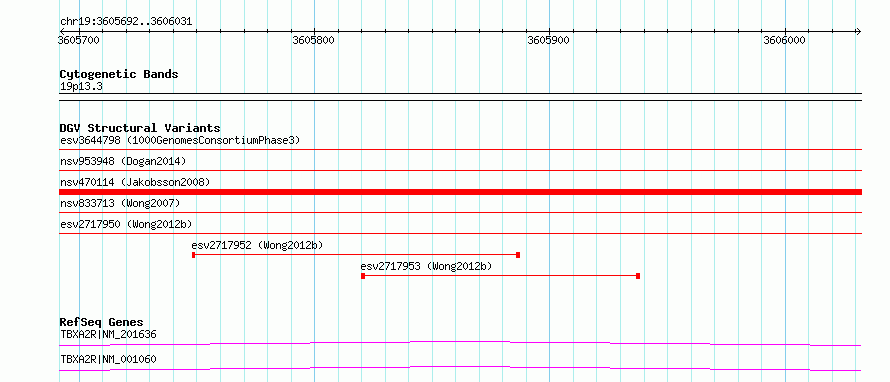Click the chr19:3605692..3606031 region label
The image size is (890, 382).
click(126, 22)
